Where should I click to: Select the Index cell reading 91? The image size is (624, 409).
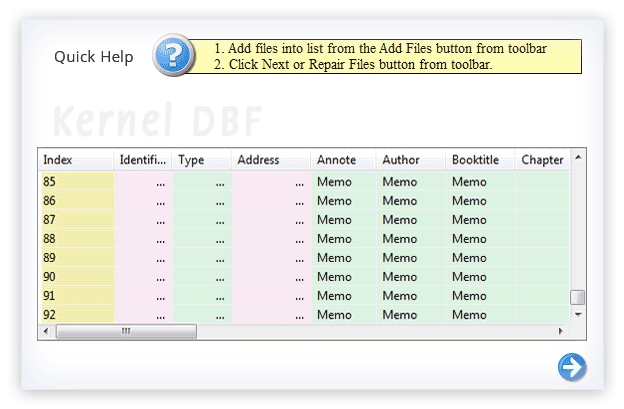tap(78, 296)
